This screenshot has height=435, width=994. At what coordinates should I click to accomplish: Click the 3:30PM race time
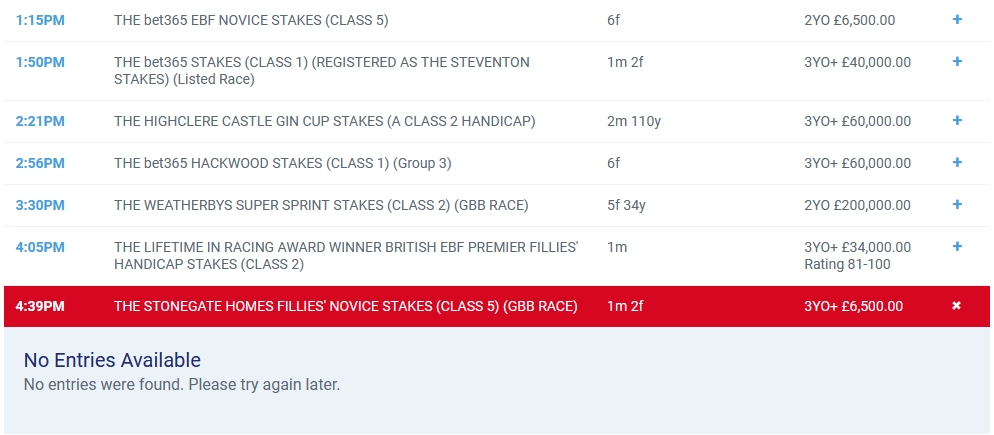pos(40,205)
